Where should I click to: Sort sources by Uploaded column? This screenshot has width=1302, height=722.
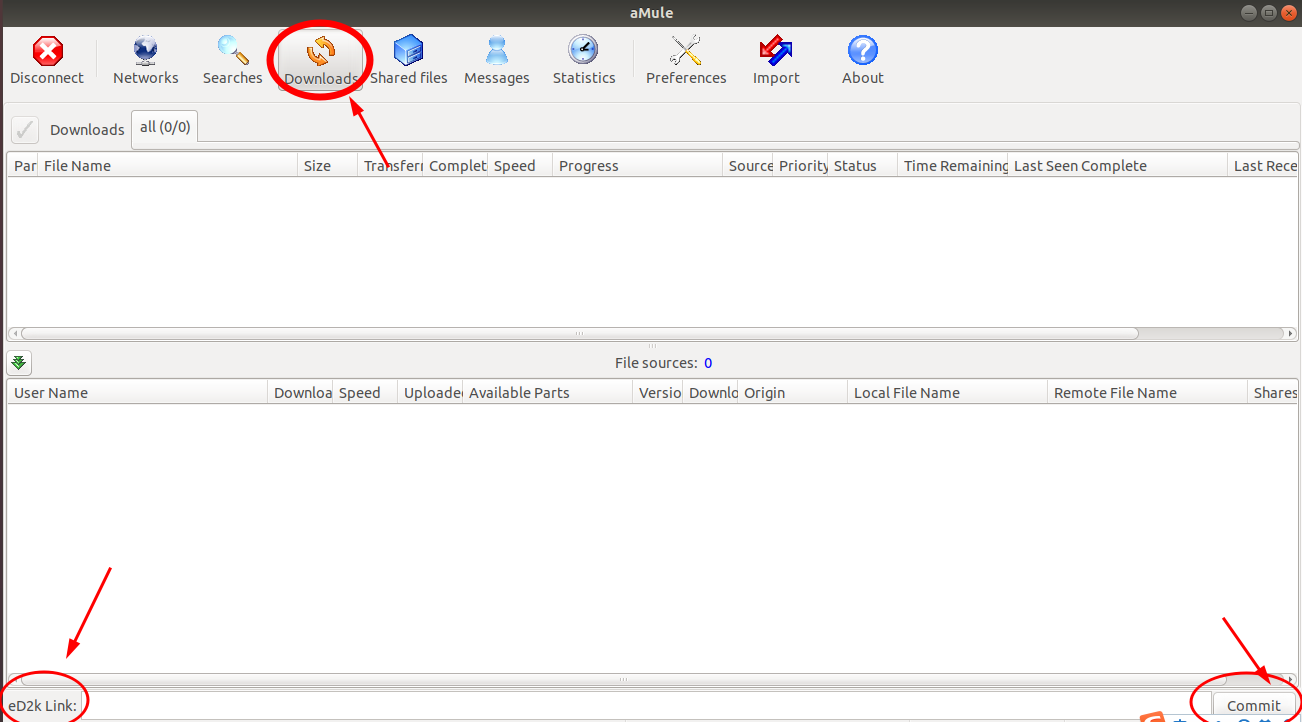click(x=430, y=393)
